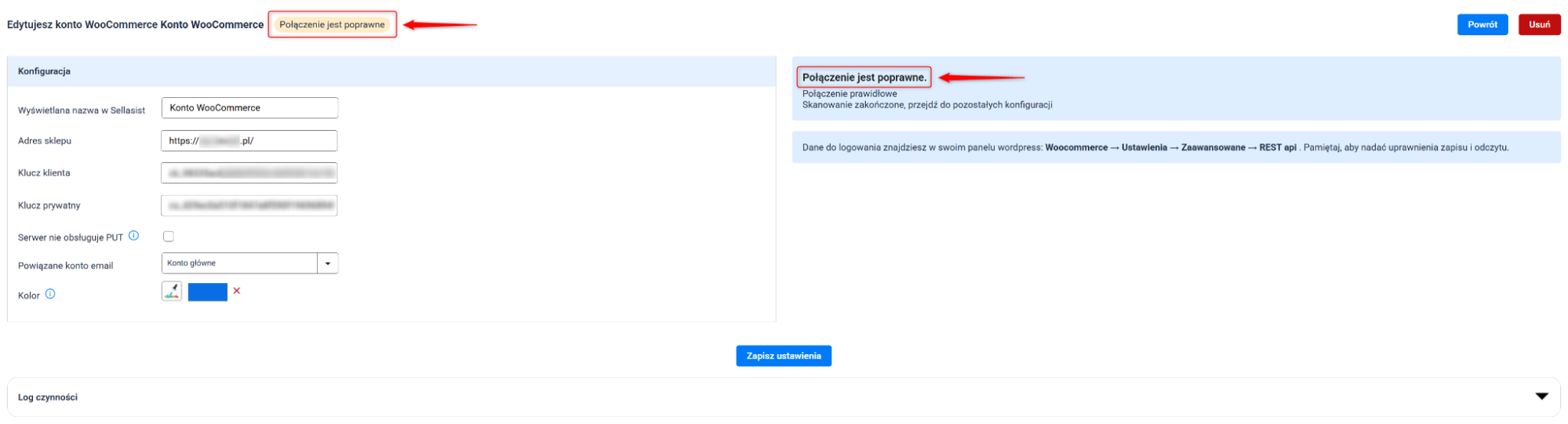1568x424 pixels.
Task: Click the info icon next to Kolor
Action: coord(50,295)
